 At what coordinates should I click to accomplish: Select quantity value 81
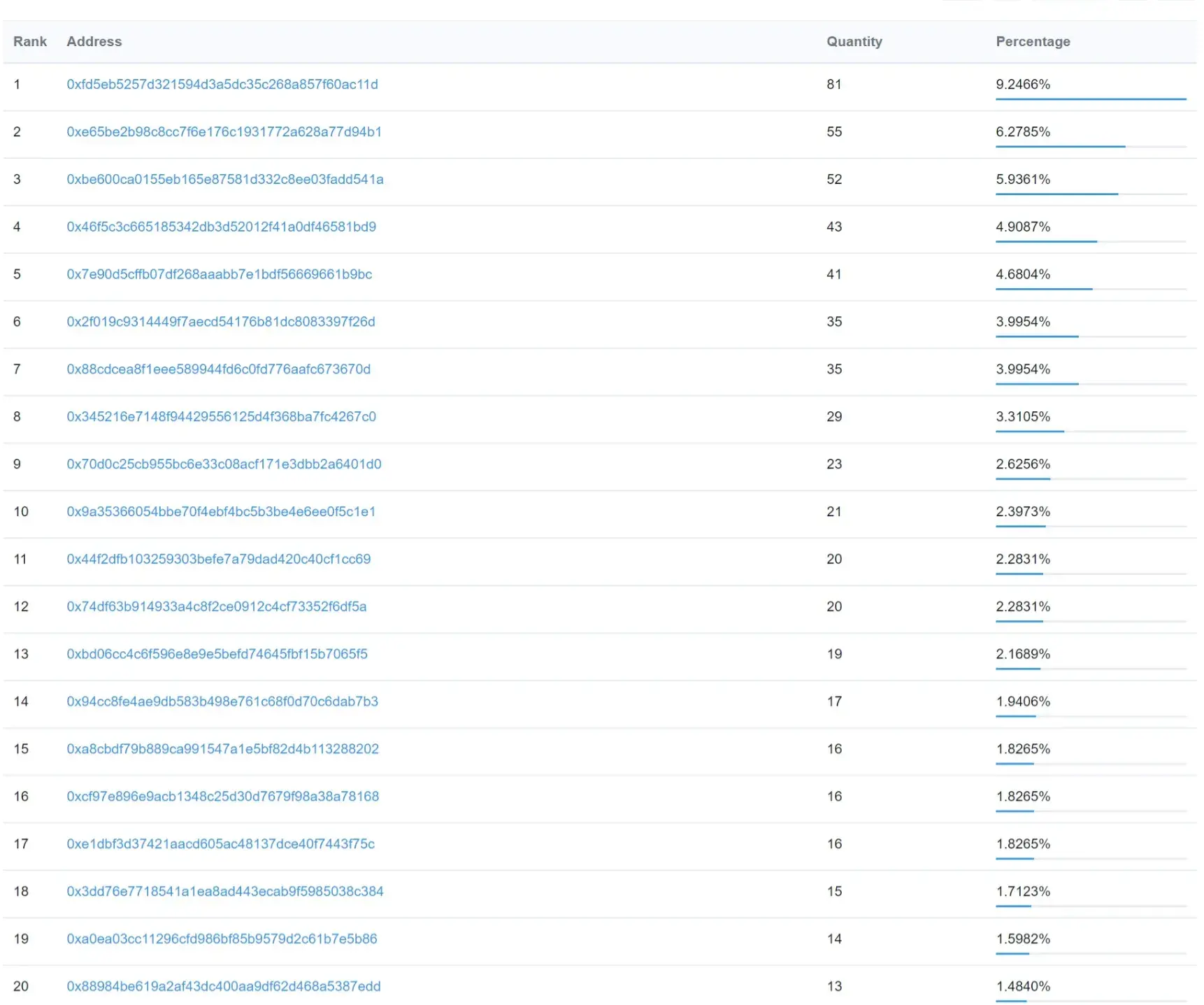[x=834, y=85]
